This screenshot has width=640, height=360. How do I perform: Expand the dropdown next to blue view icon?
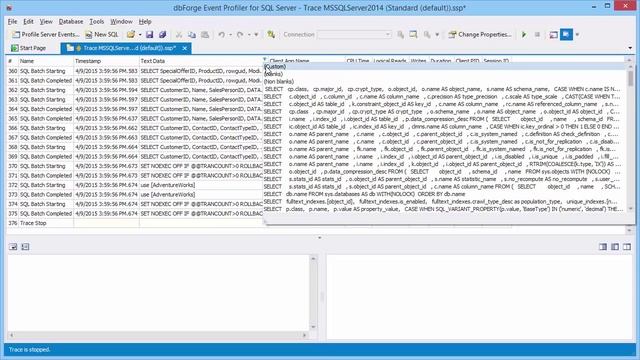(577, 35)
